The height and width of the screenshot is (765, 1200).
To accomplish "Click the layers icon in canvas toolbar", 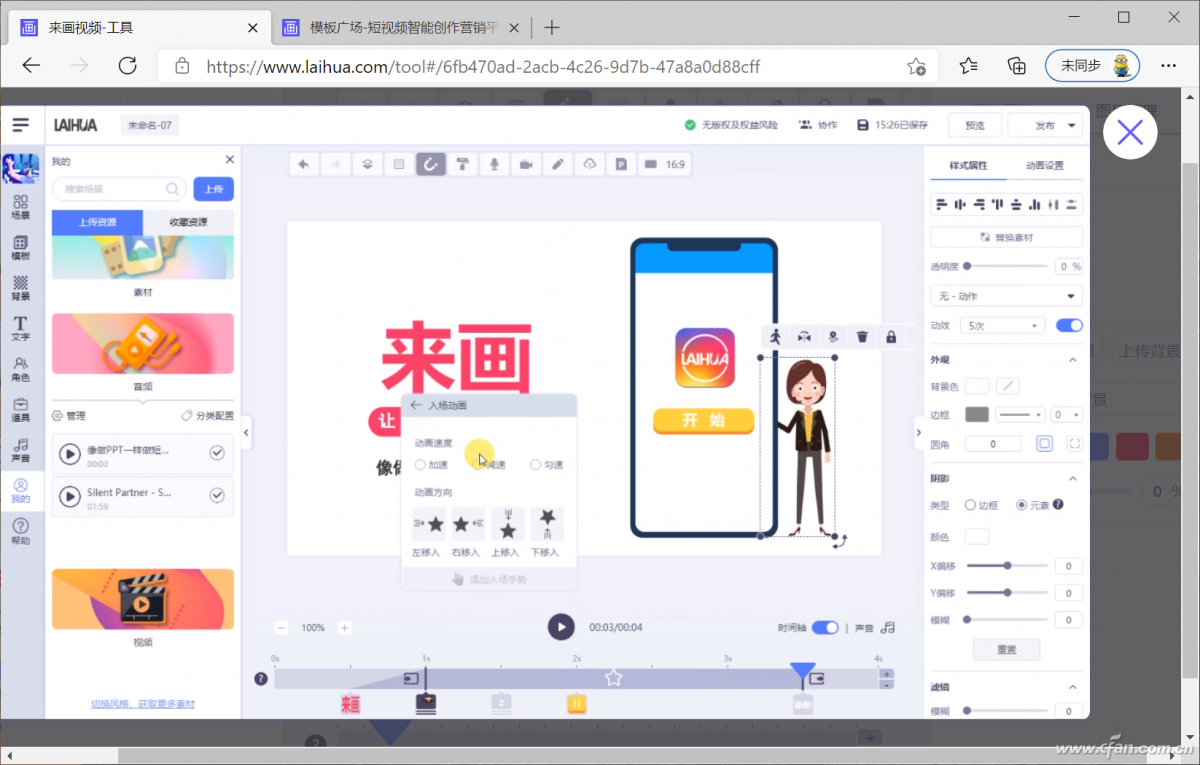I will (x=367, y=164).
